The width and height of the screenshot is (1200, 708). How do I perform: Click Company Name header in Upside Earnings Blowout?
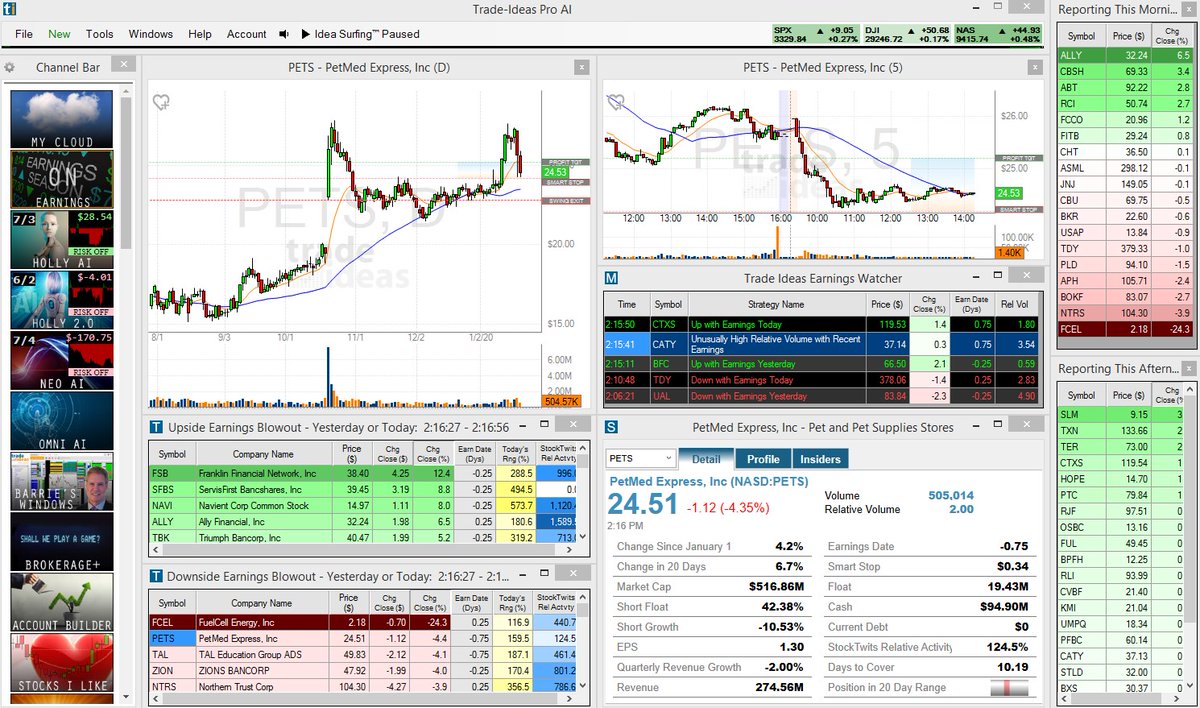264,454
